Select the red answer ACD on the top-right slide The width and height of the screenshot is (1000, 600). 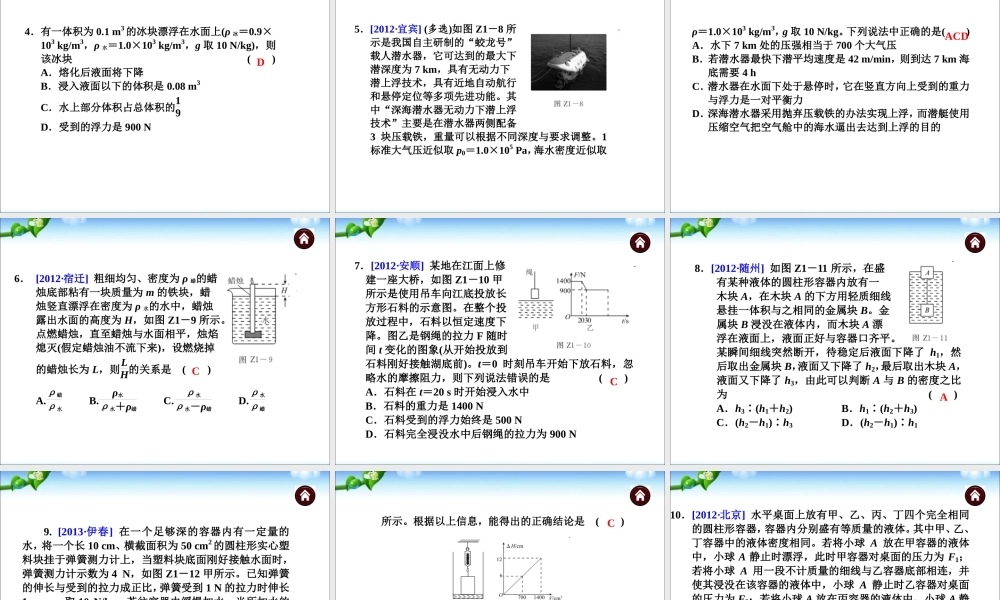pyautogui.click(x=955, y=33)
